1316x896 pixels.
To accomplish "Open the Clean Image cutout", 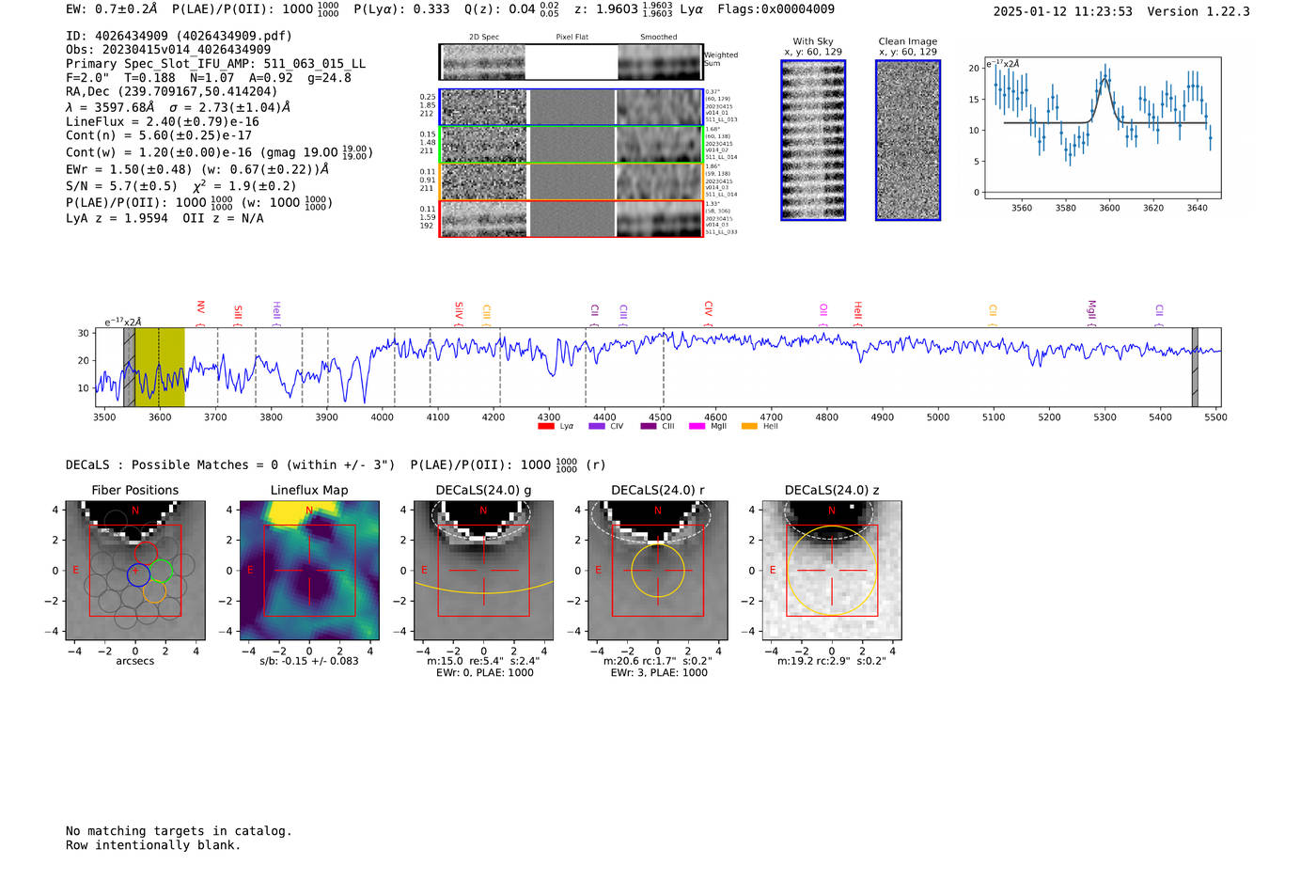I will (908, 140).
